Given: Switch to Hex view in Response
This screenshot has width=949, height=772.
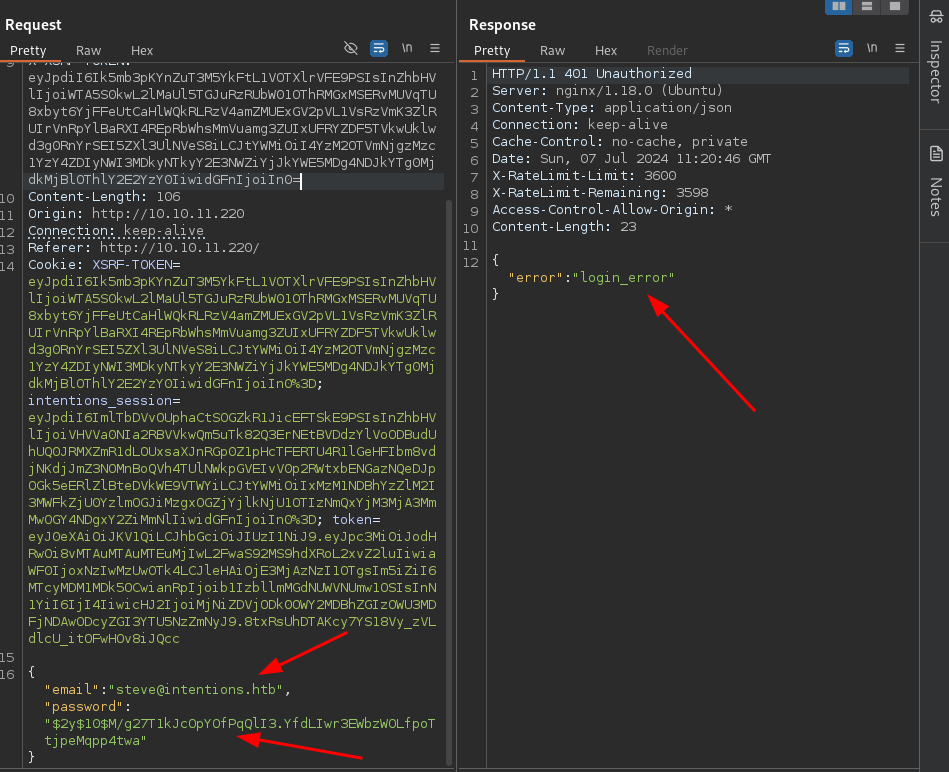Looking at the screenshot, I should pos(606,50).
